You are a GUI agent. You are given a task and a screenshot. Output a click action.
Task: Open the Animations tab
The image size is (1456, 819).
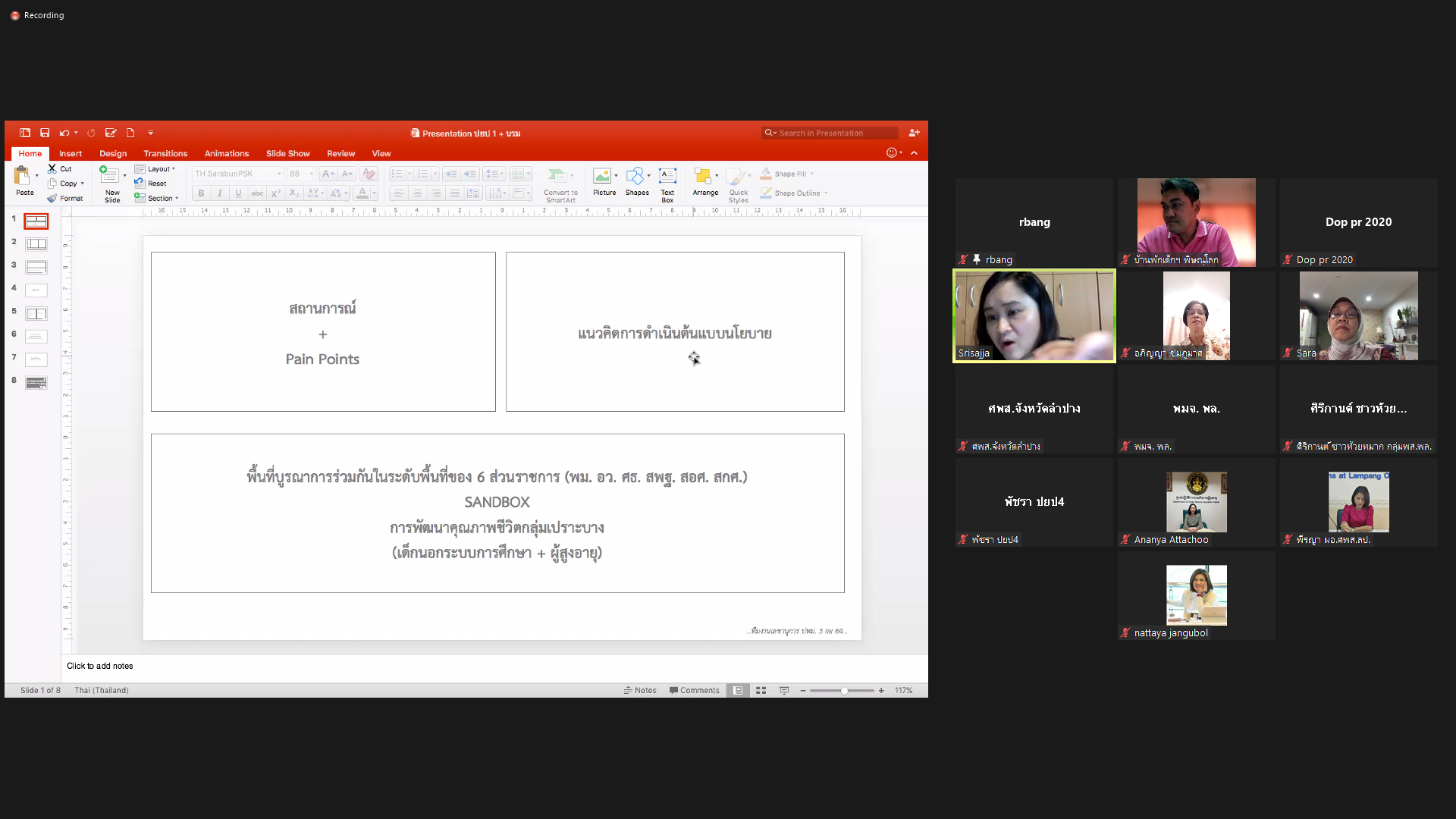pos(227,153)
